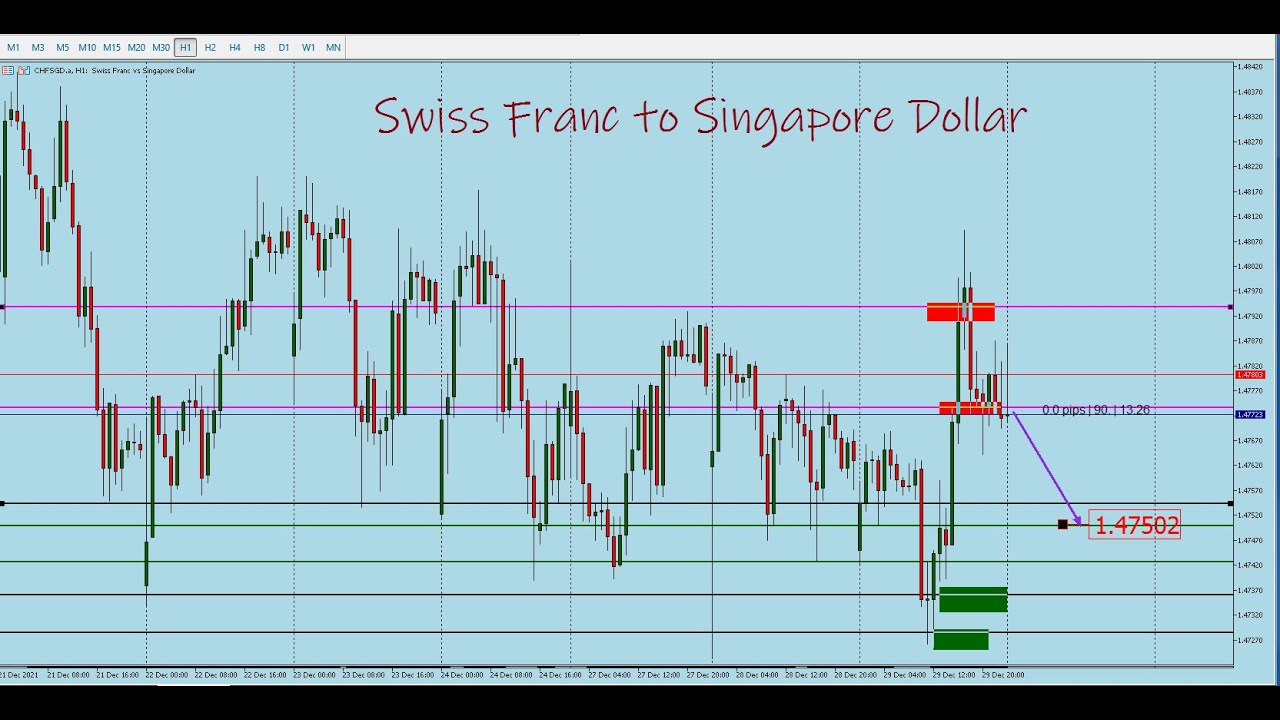Set timeframe to M30
The image size is (1280, 720).
[x=160, y=47]
